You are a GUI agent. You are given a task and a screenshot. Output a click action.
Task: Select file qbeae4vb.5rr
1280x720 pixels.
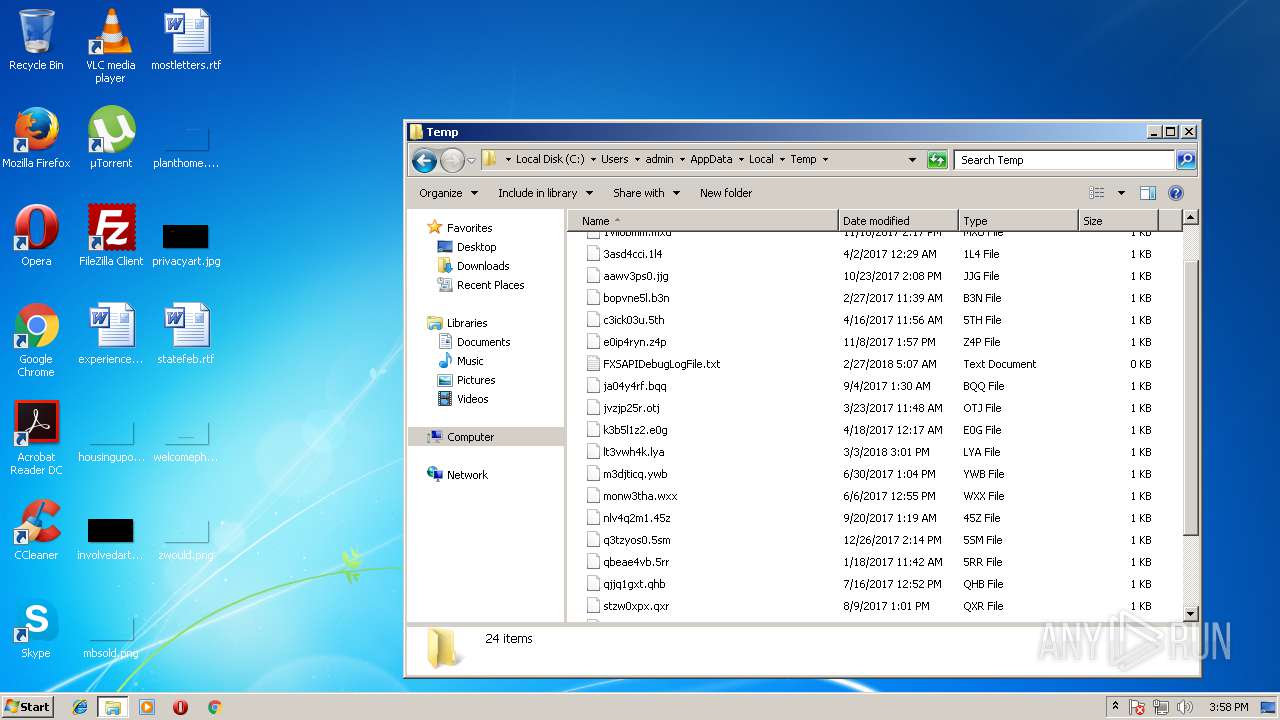[x=636, y=562]
